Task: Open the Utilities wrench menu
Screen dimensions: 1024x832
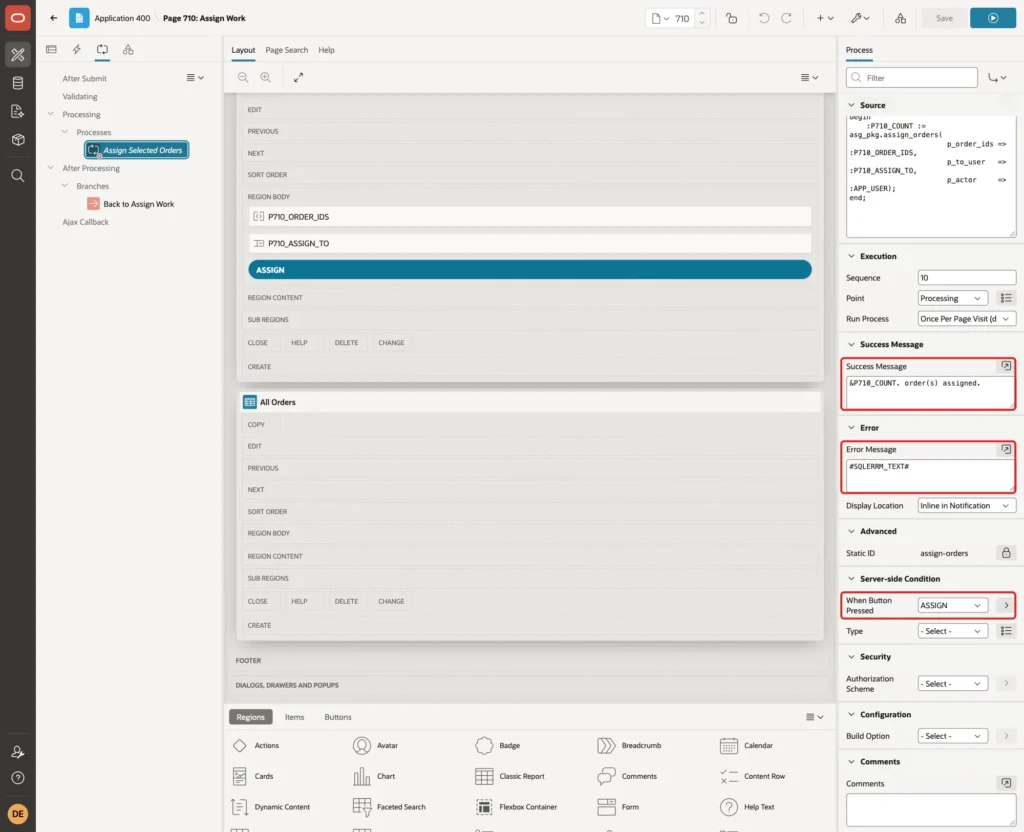Action: pos(860,18)
